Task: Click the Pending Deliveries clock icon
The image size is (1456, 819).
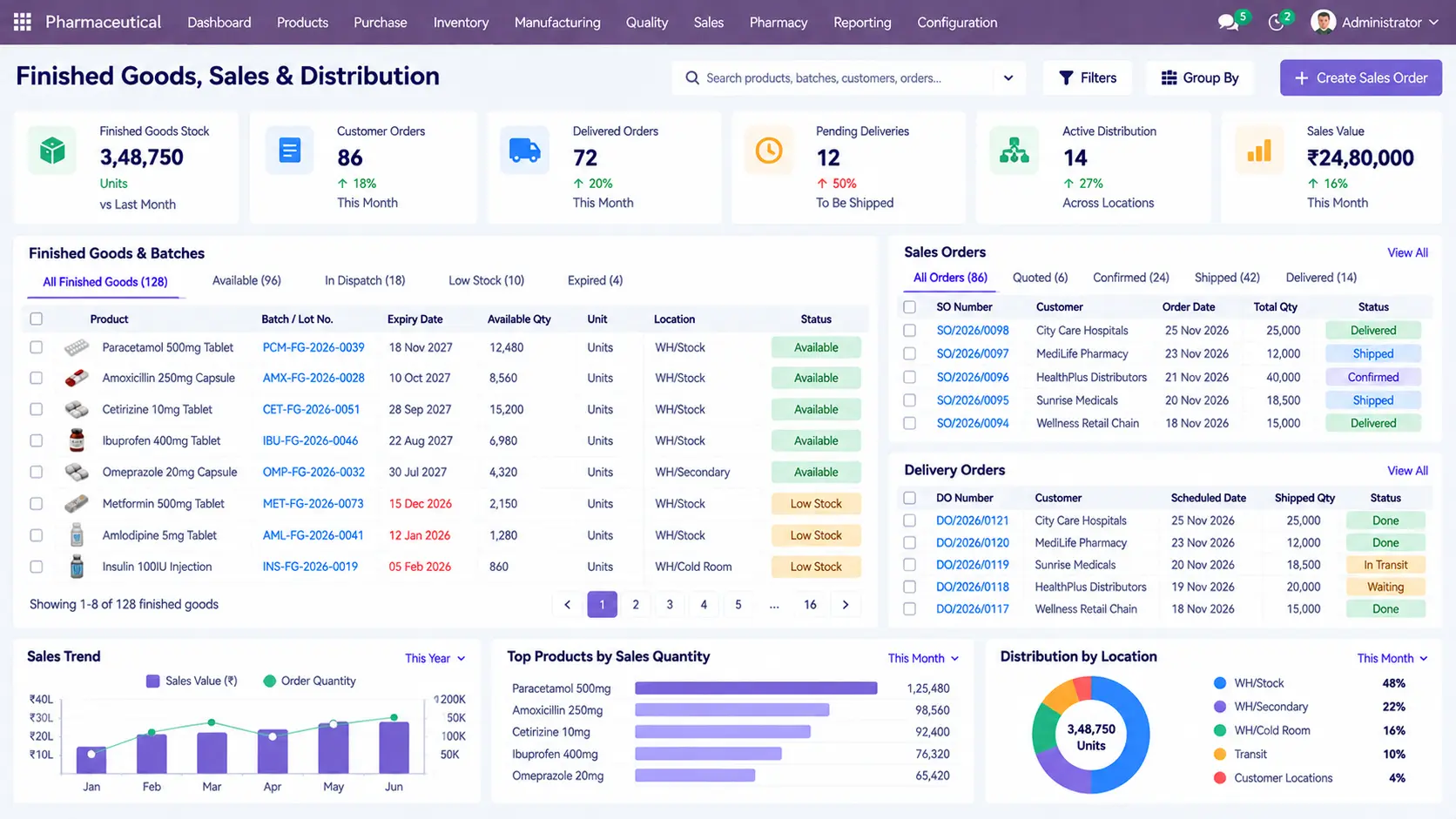Action: point(768,151)
